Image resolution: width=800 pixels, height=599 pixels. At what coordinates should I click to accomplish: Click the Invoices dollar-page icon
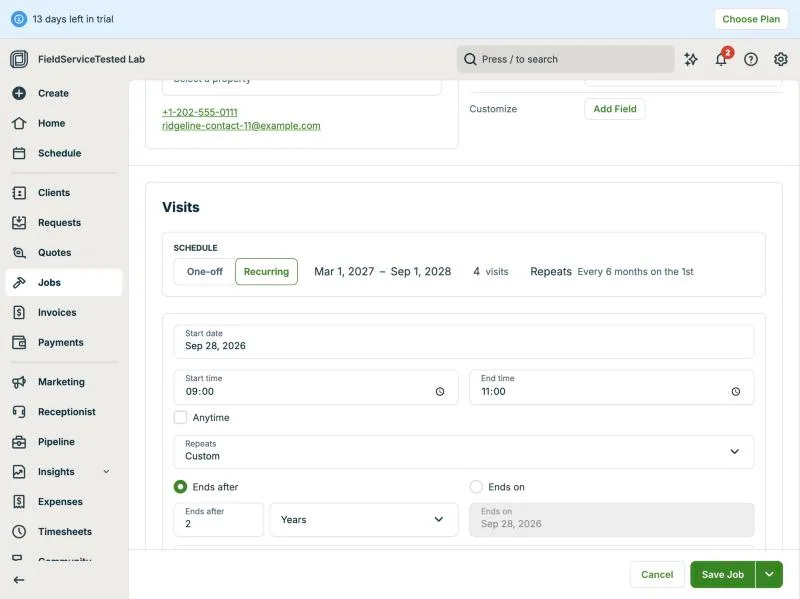(x=19, y=312)
